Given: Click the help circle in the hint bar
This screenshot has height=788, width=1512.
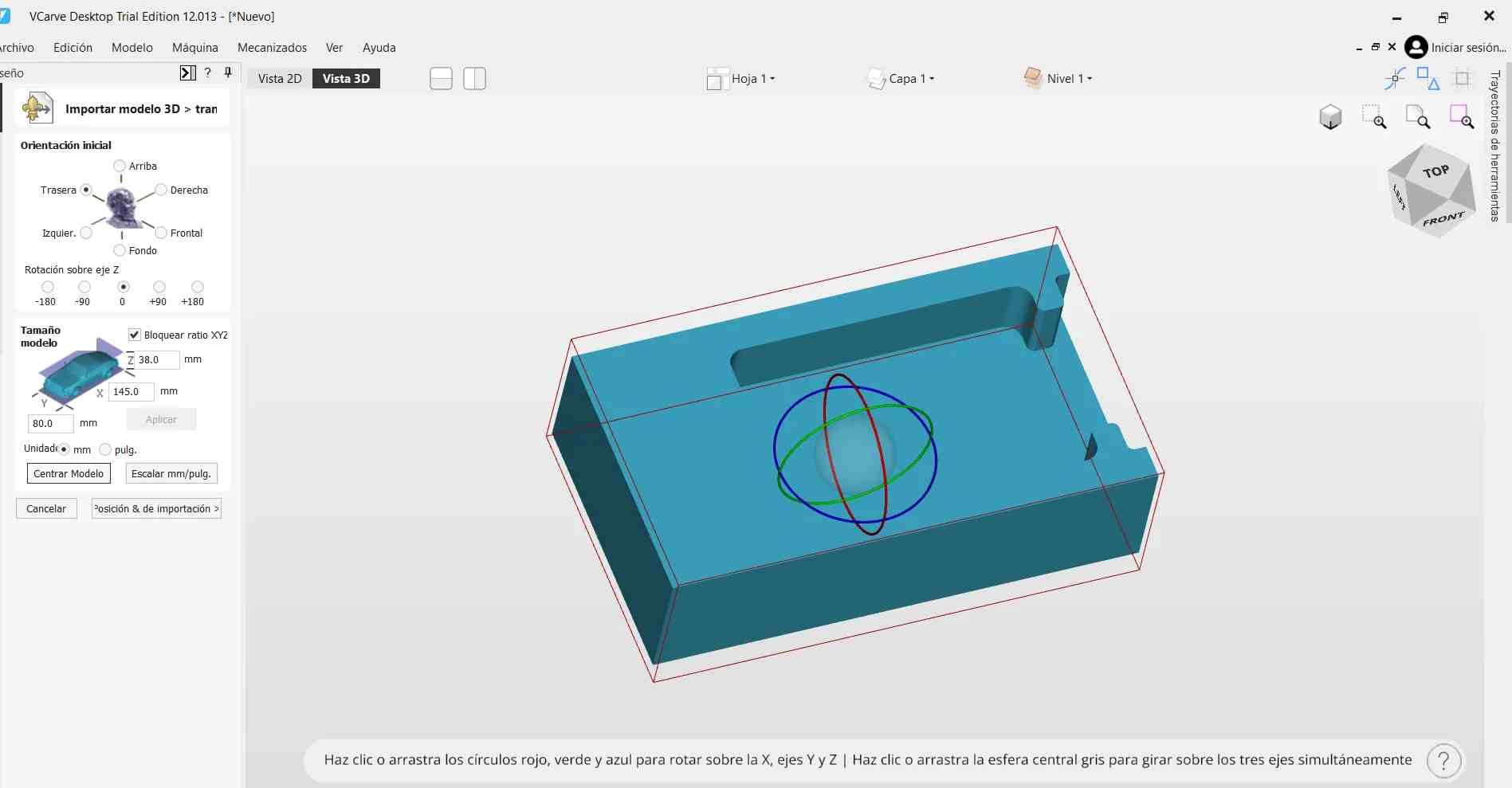Looking at the screenshot, I should [x=1443, y=761].
